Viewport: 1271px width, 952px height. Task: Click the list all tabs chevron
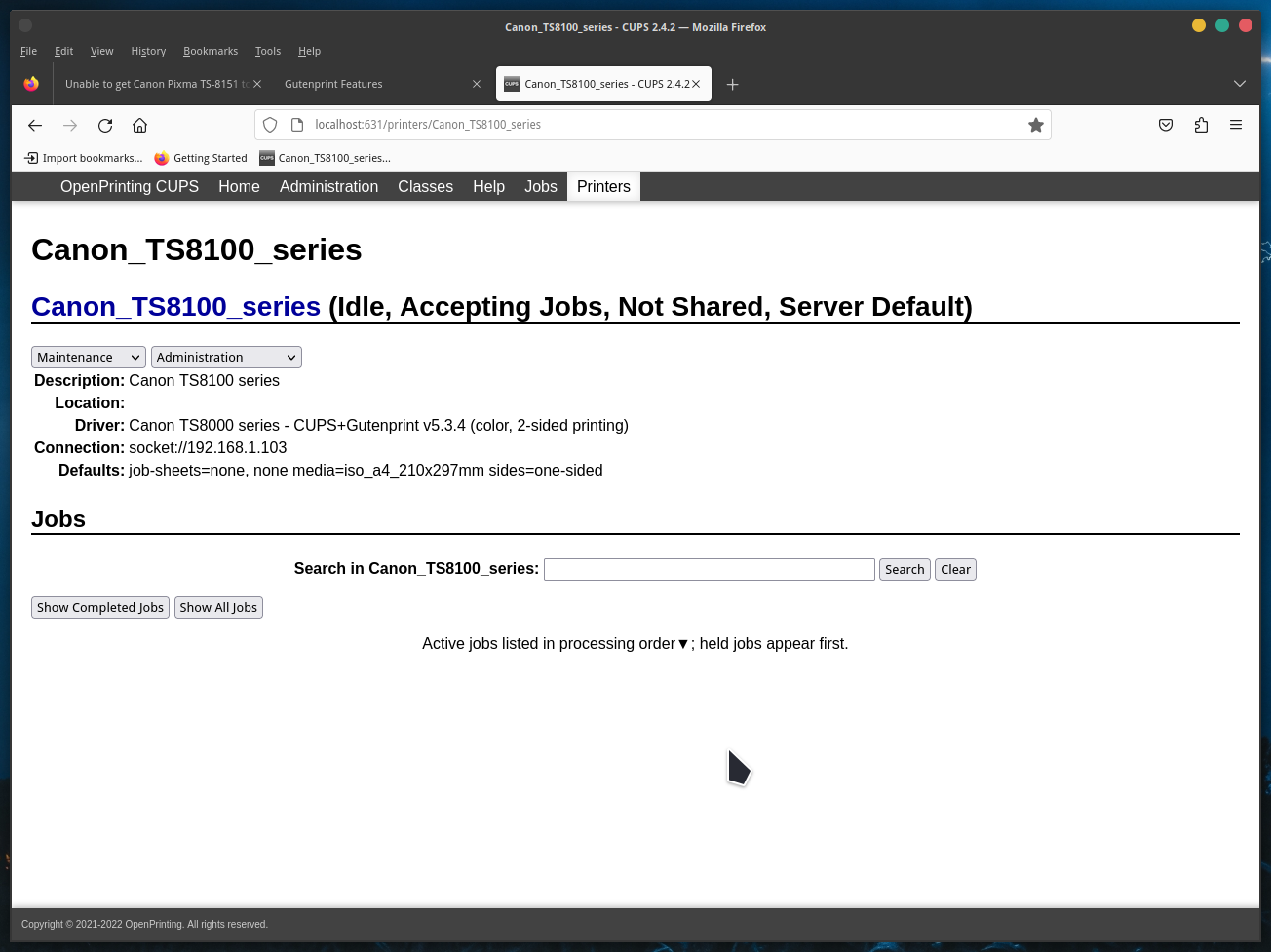tap(1240, 84)
